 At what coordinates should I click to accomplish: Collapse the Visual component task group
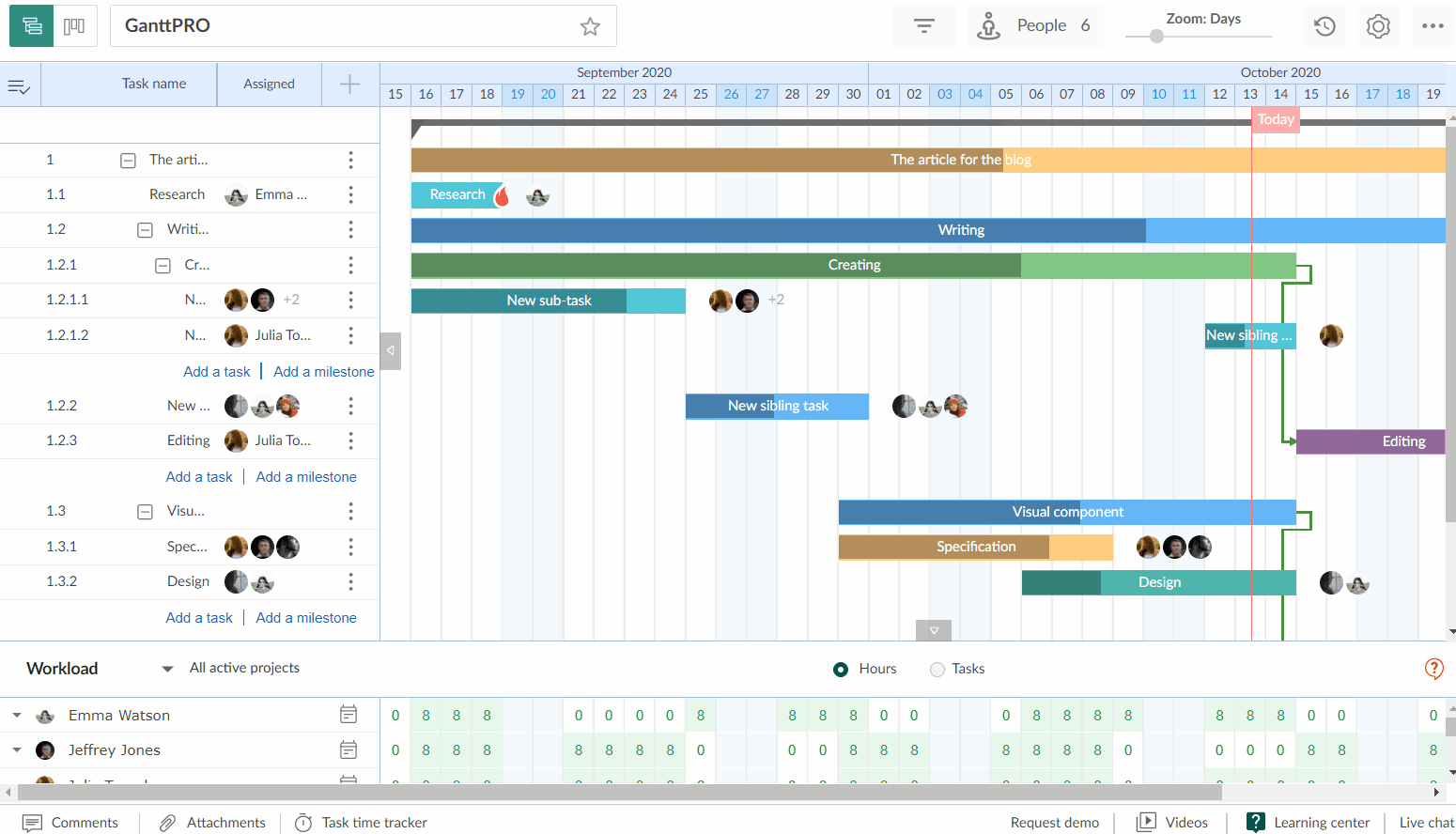pos(145,511)
